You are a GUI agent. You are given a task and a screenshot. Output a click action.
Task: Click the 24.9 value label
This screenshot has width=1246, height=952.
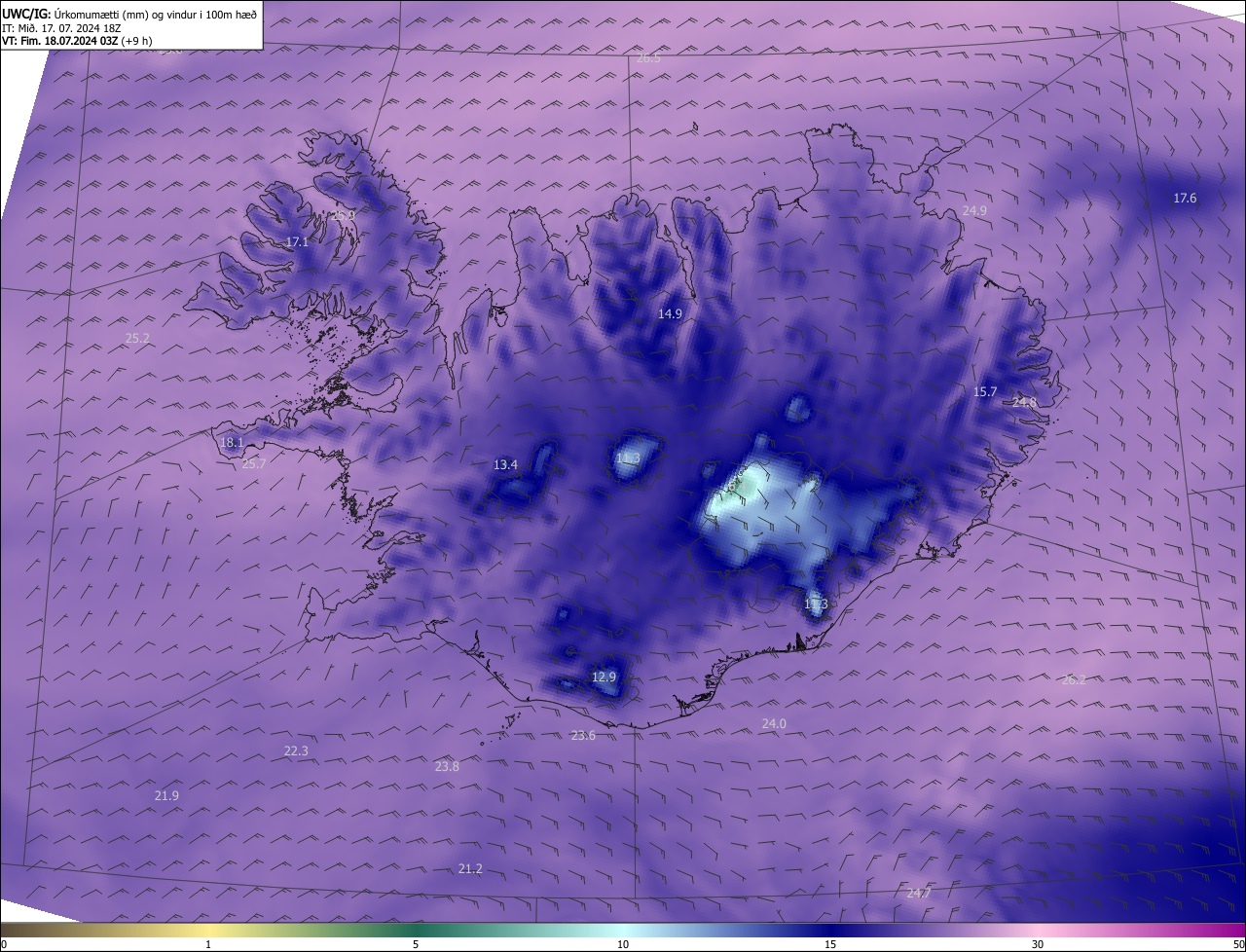pyautogui.click(x=974, y=210)
